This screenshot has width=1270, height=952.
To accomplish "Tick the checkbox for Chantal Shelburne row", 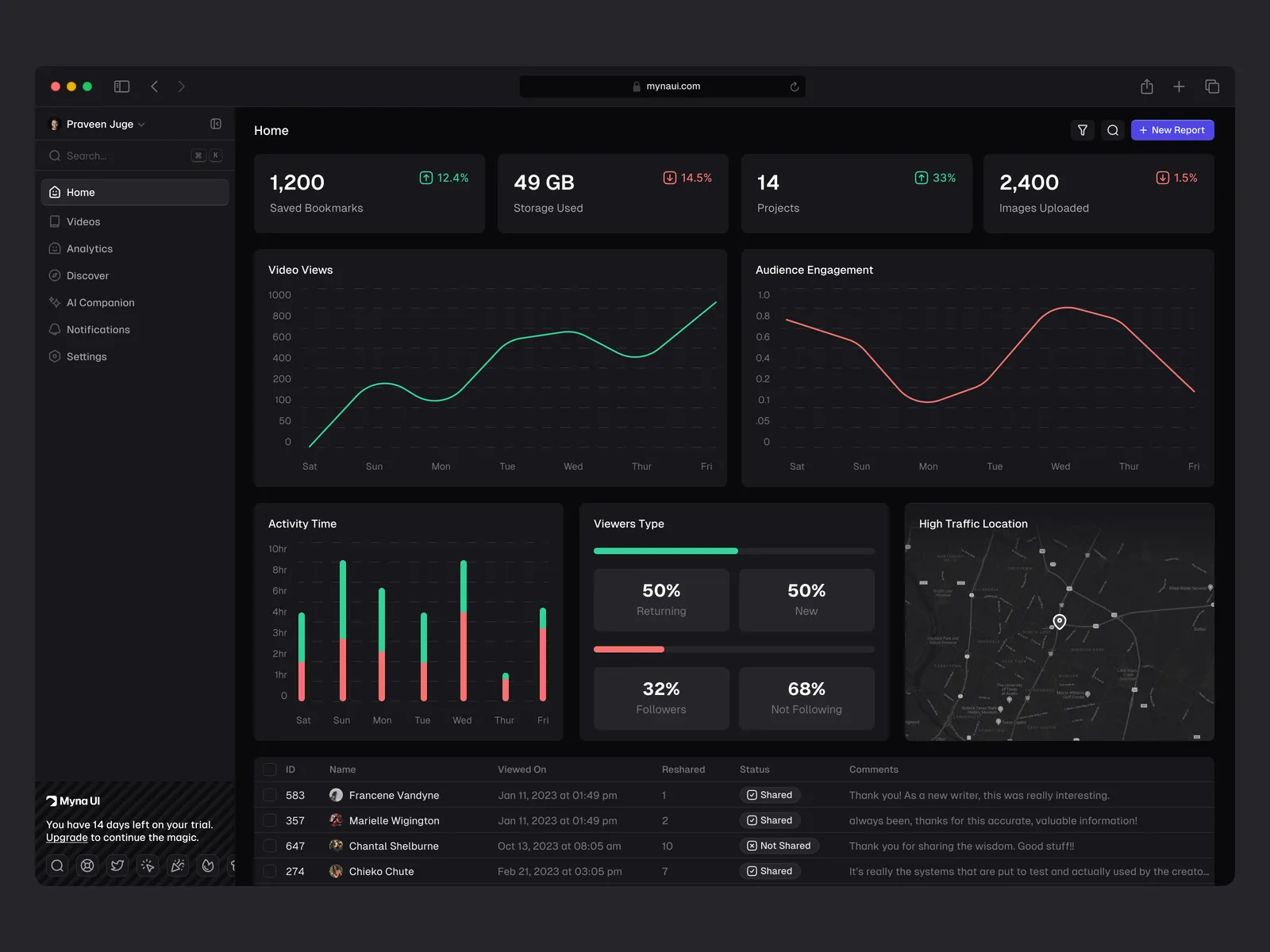I will pyautogui.click(x=270, y=846).
